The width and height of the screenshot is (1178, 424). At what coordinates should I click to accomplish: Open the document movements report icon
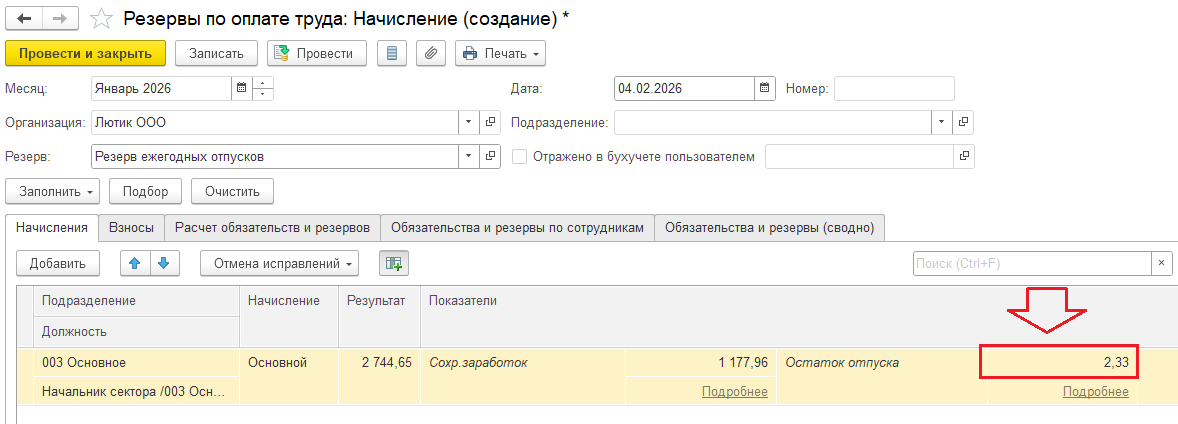point(391,53)
